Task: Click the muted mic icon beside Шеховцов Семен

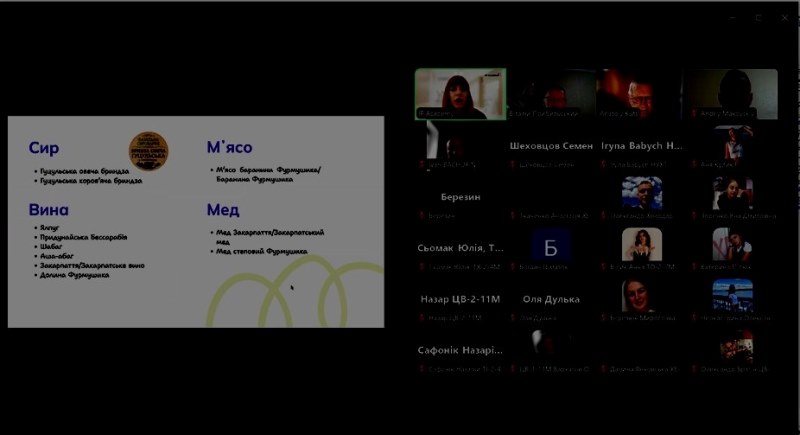Action: point(513,165)
